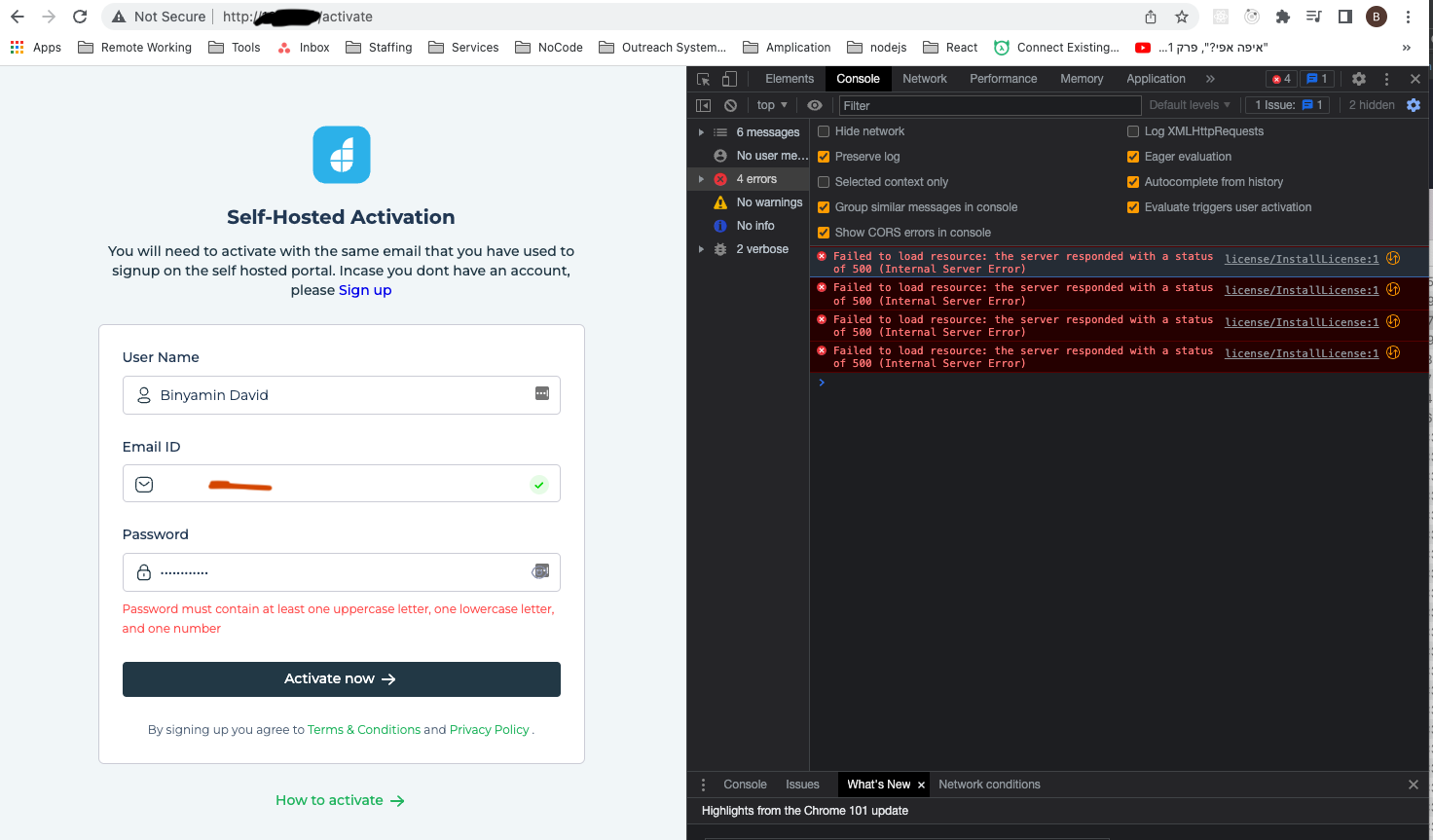Open the Network conditions drawer tab
Screen dimensions: 1433x840
(989, 785)
